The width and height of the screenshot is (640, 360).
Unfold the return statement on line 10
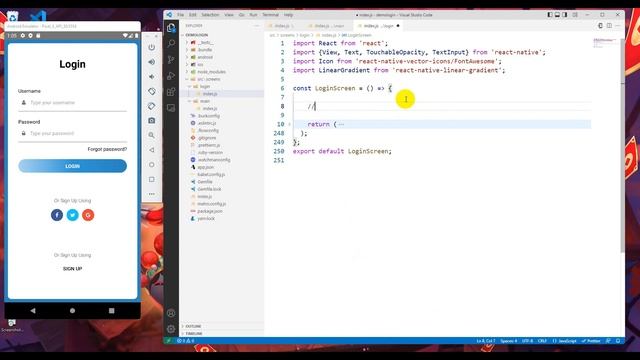[289, 124]
